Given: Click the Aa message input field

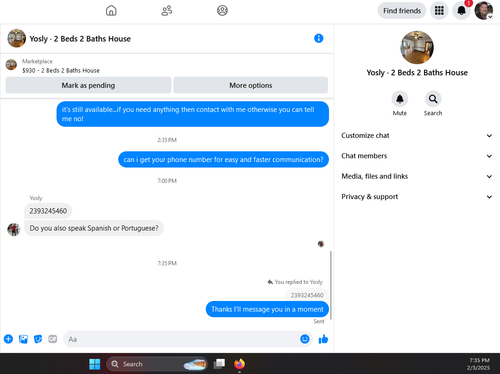Looking at the screenshot, I should 182,339.
